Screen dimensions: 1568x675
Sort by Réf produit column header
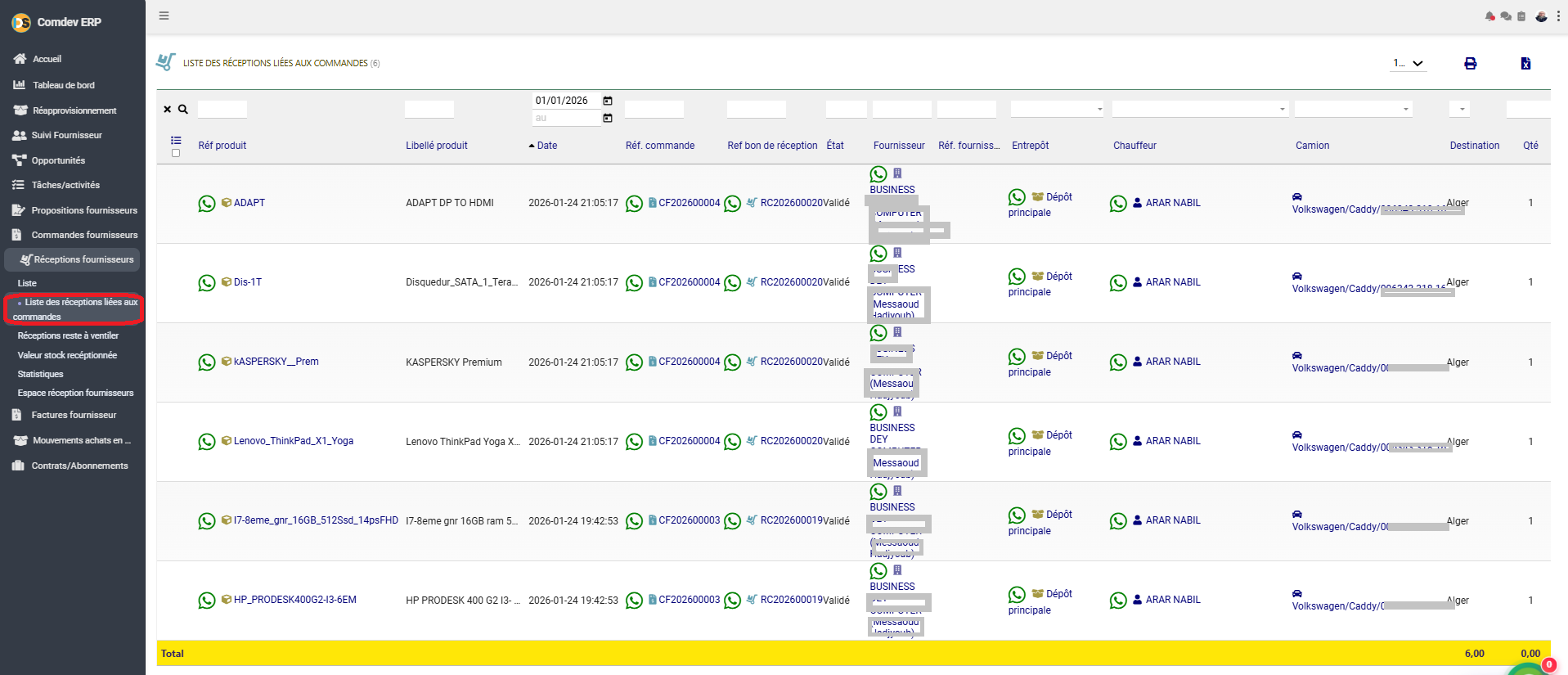[222, 146]
